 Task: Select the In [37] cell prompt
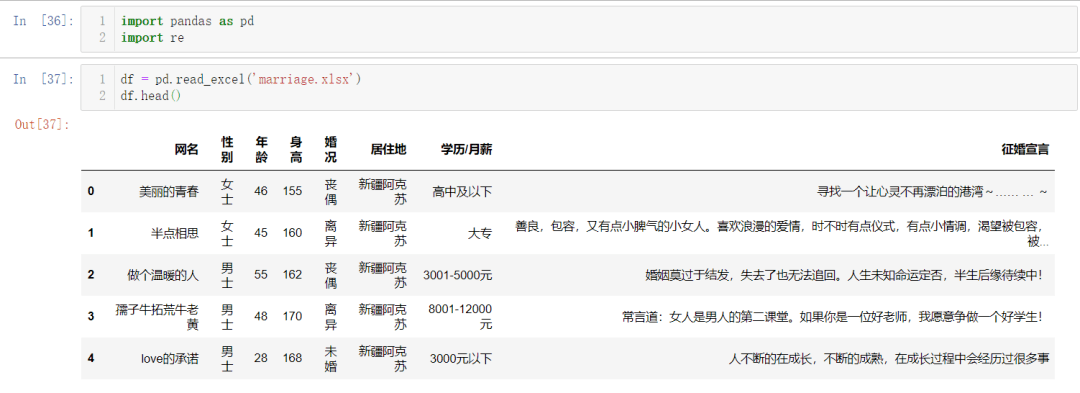43,79
